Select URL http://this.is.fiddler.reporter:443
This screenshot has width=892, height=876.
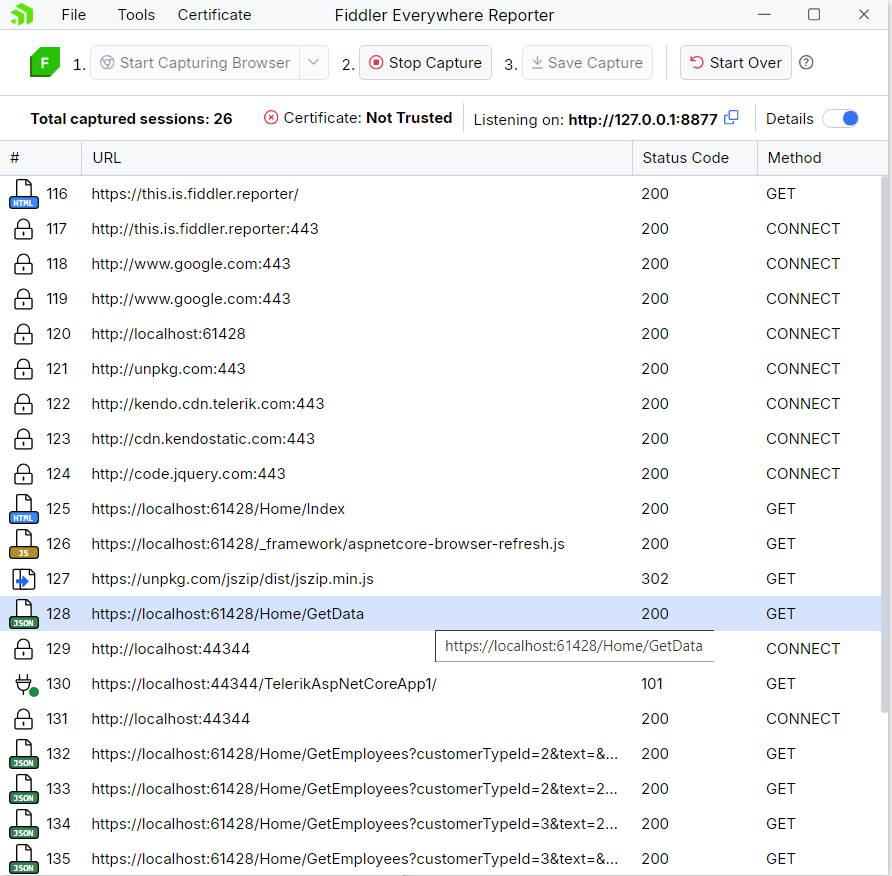point(205,229)
